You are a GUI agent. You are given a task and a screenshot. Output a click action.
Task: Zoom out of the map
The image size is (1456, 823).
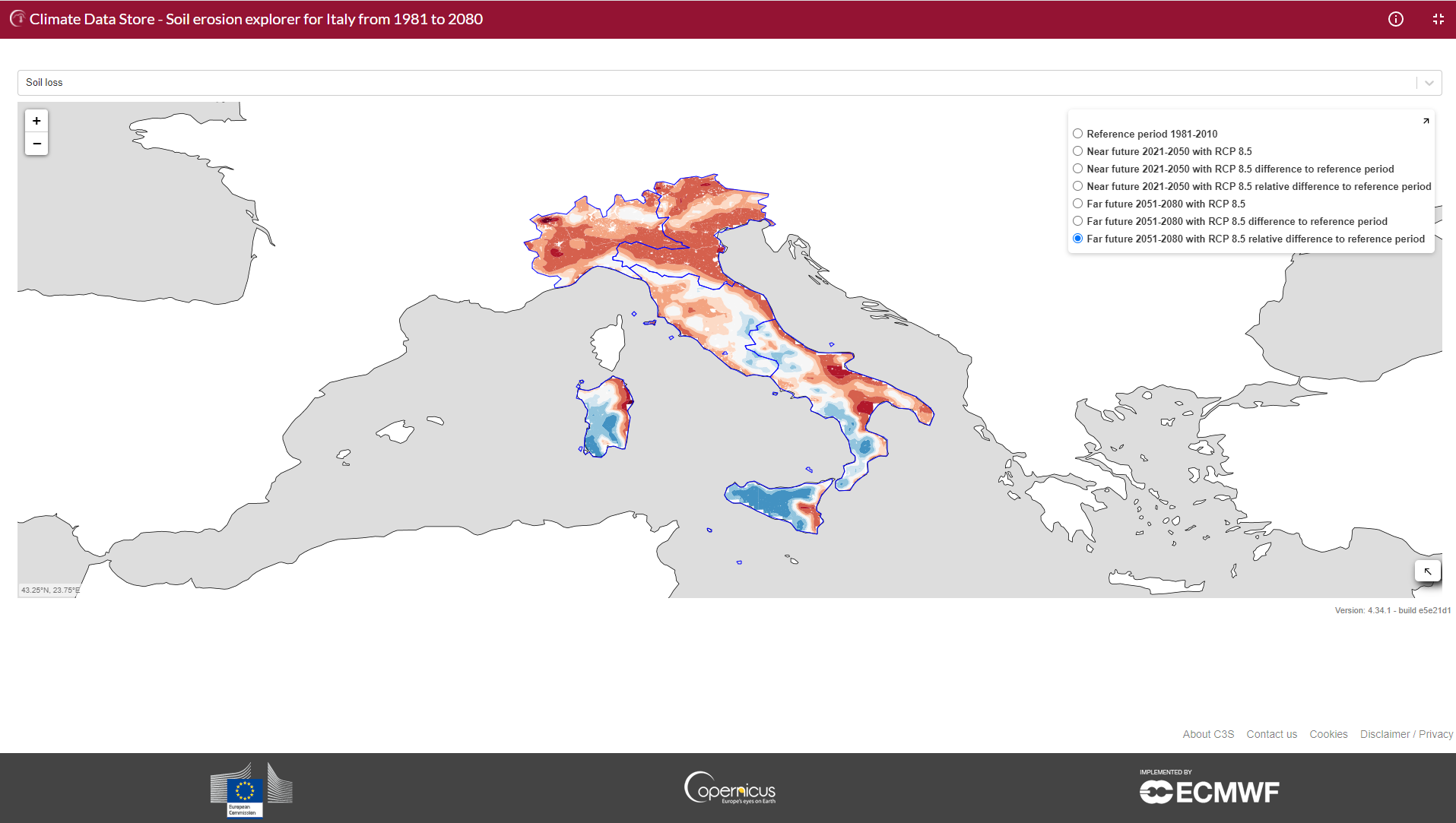pos(36,144)
